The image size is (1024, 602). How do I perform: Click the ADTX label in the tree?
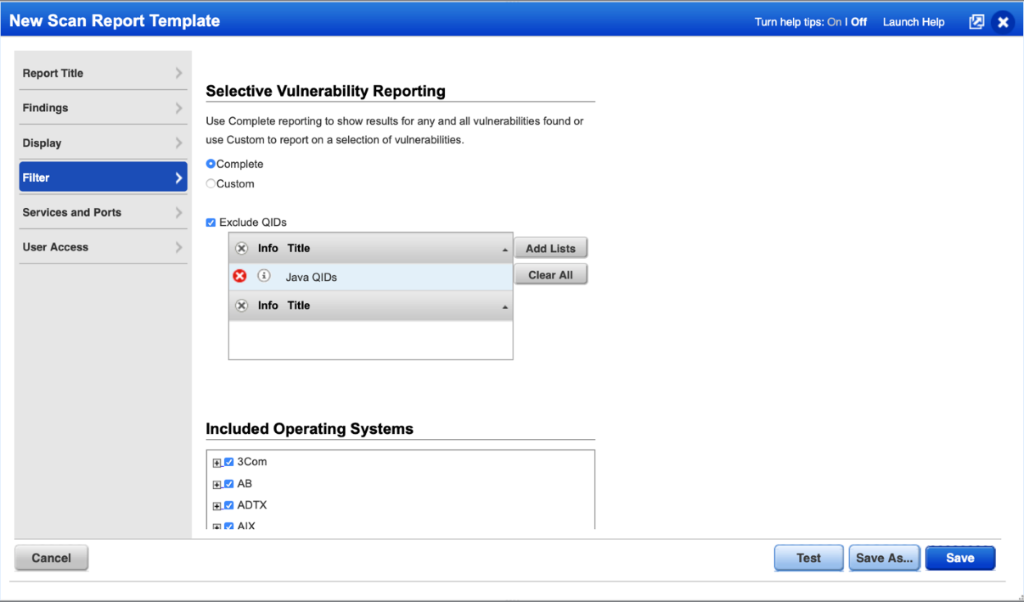click(252, 505)
